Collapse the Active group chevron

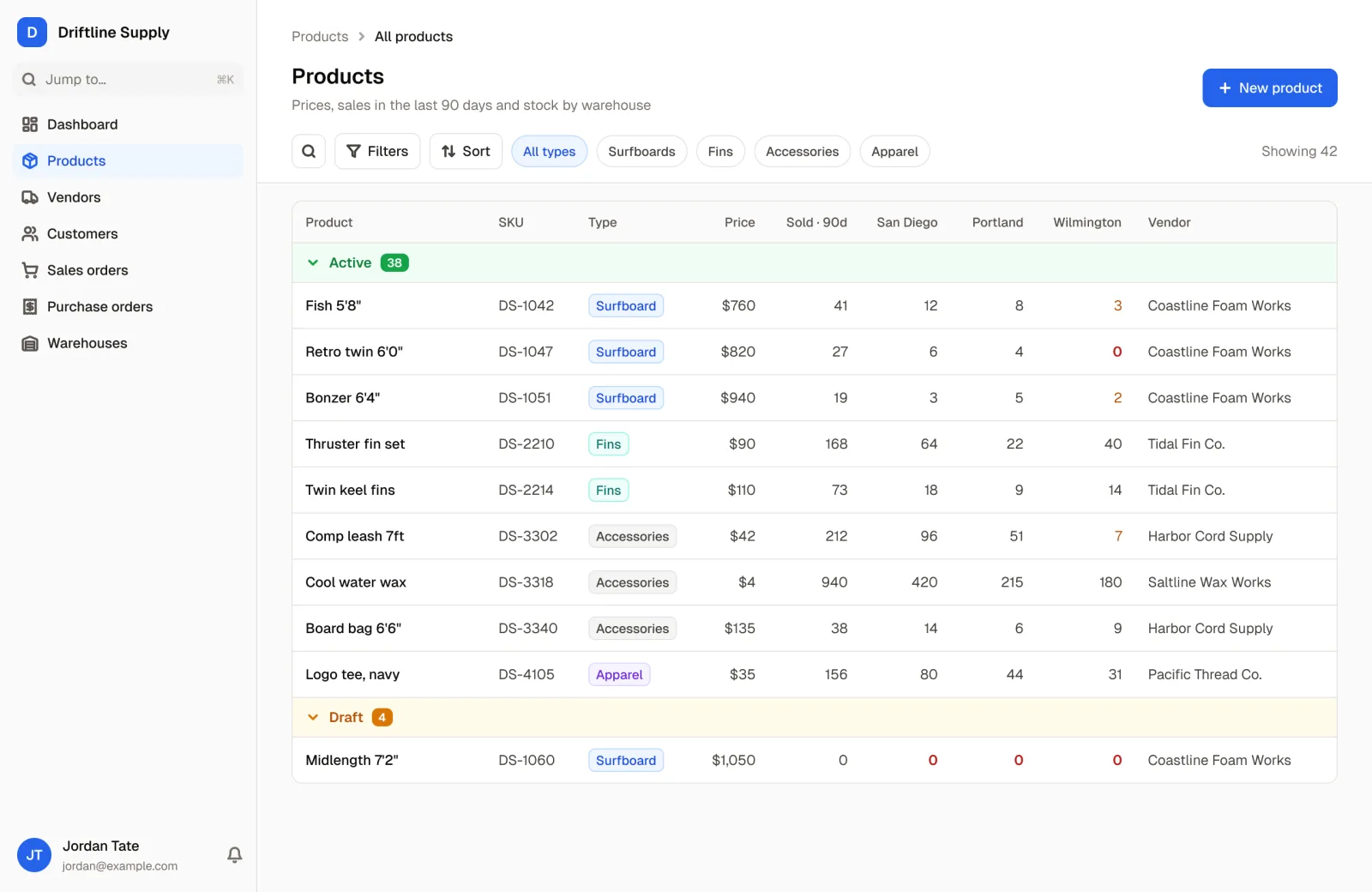(x=313, y=262)
